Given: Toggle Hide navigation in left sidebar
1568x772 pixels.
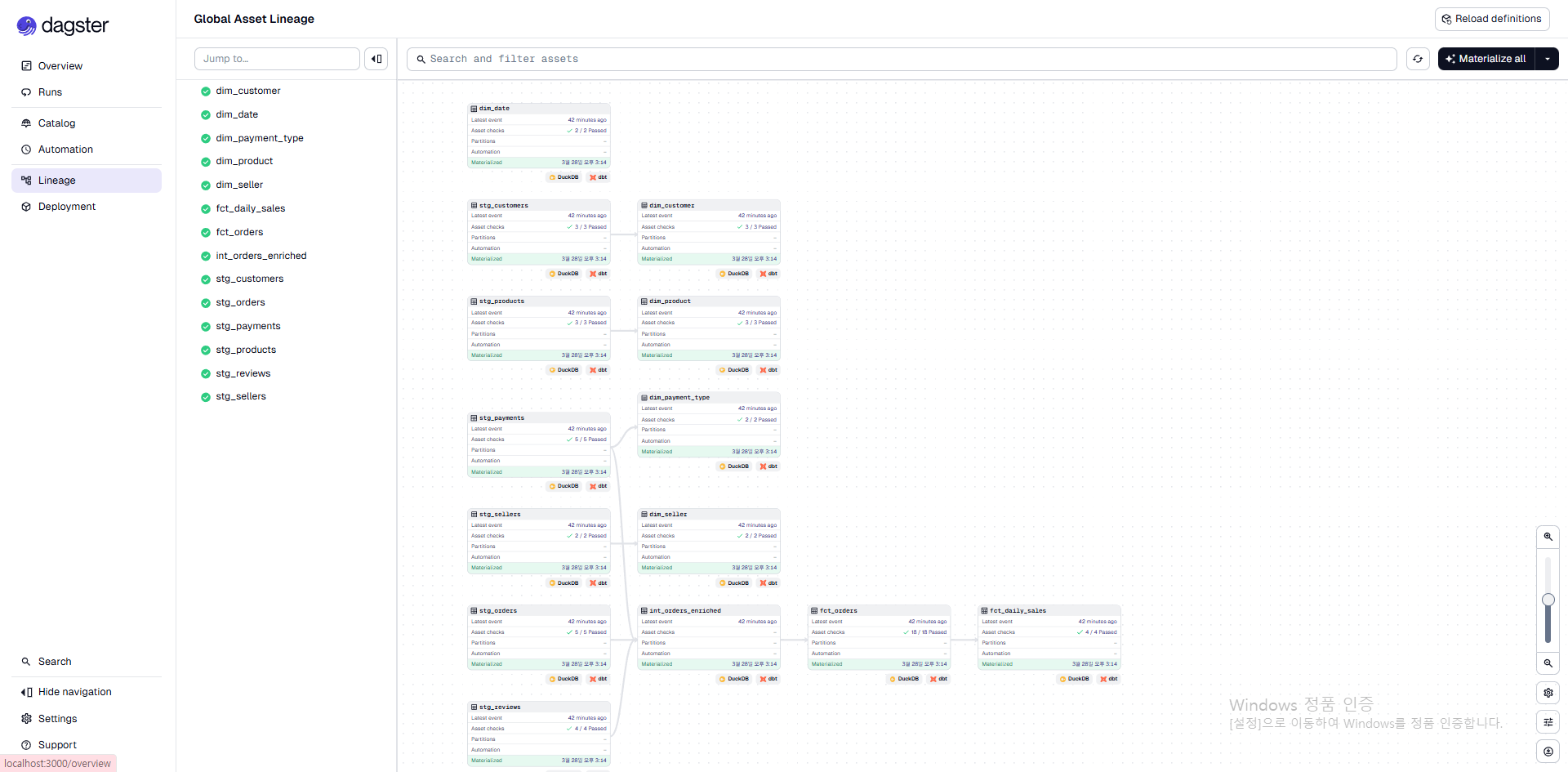Looking at the screenshot, I should [74, 692].
